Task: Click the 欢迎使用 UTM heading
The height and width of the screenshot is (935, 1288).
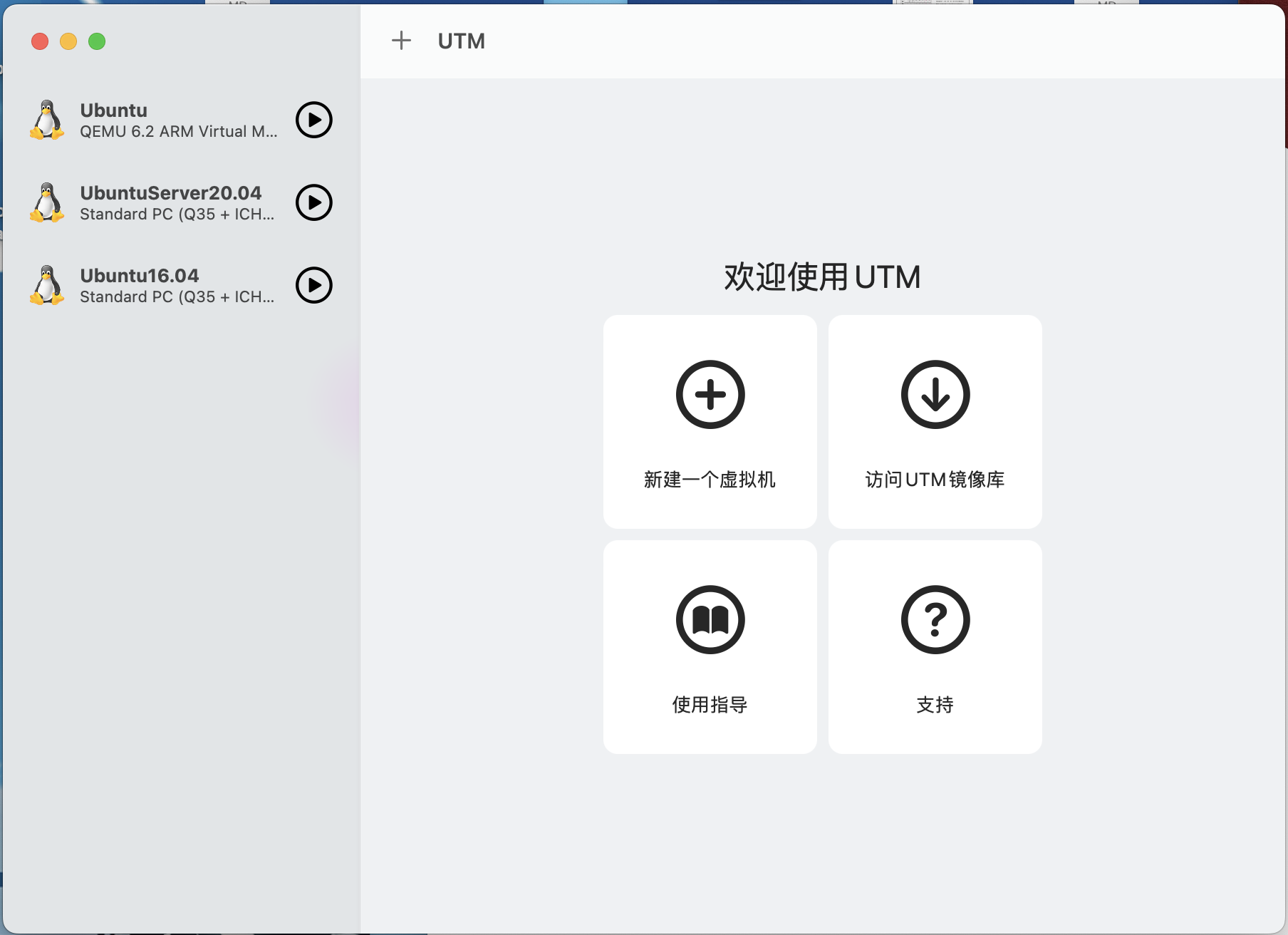Action: [x=823, y=277]
